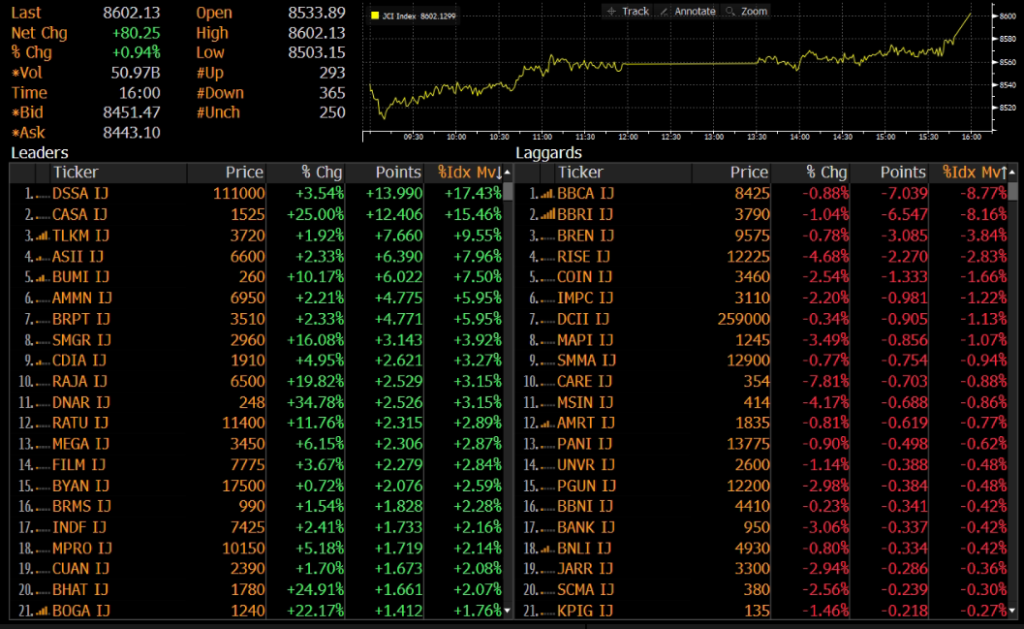Click the yellow JCI Index legend swatch
Screen dimensions: 1024x629
coord(374,16)
